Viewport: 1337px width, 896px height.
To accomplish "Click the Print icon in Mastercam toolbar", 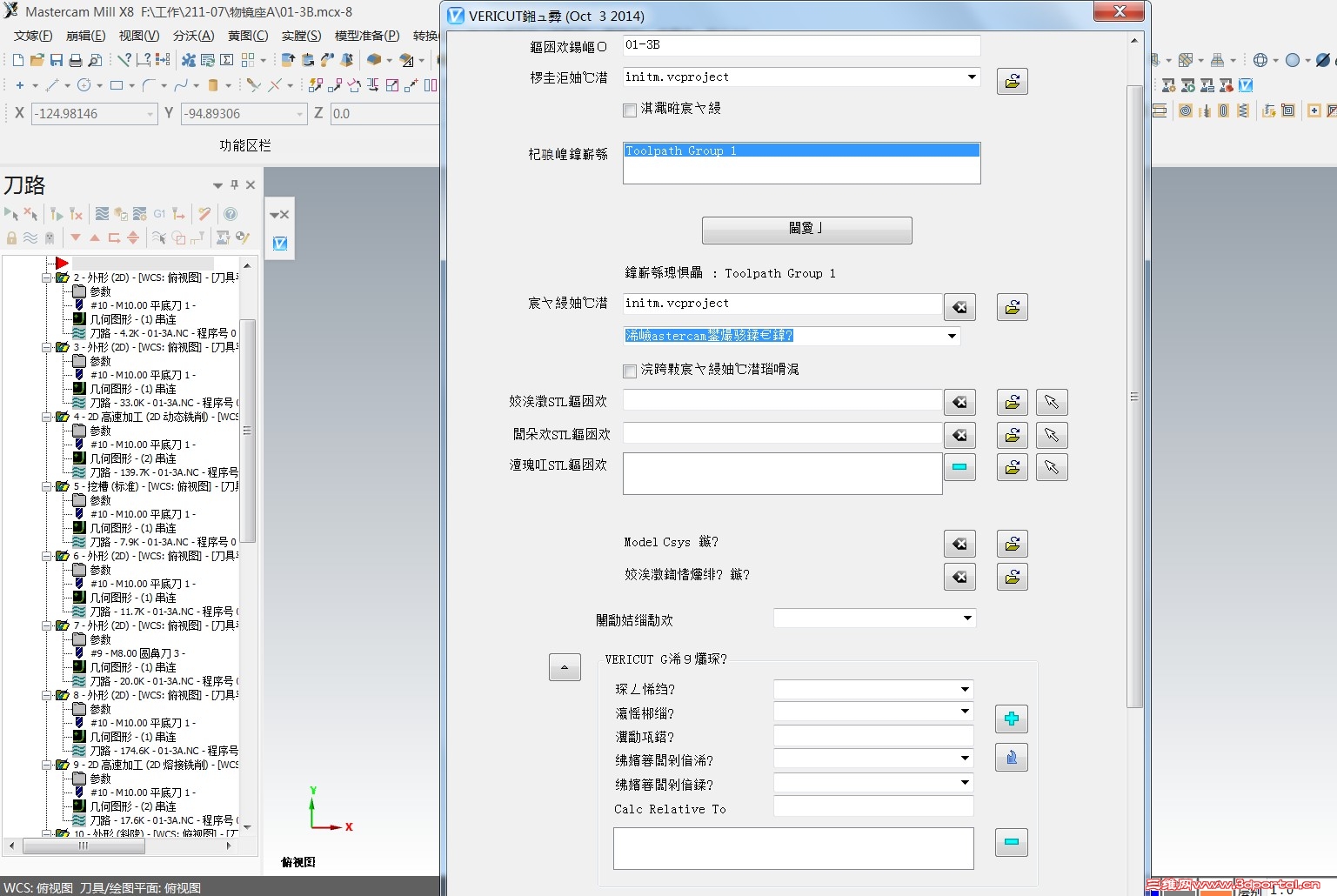I will [76, 60].
